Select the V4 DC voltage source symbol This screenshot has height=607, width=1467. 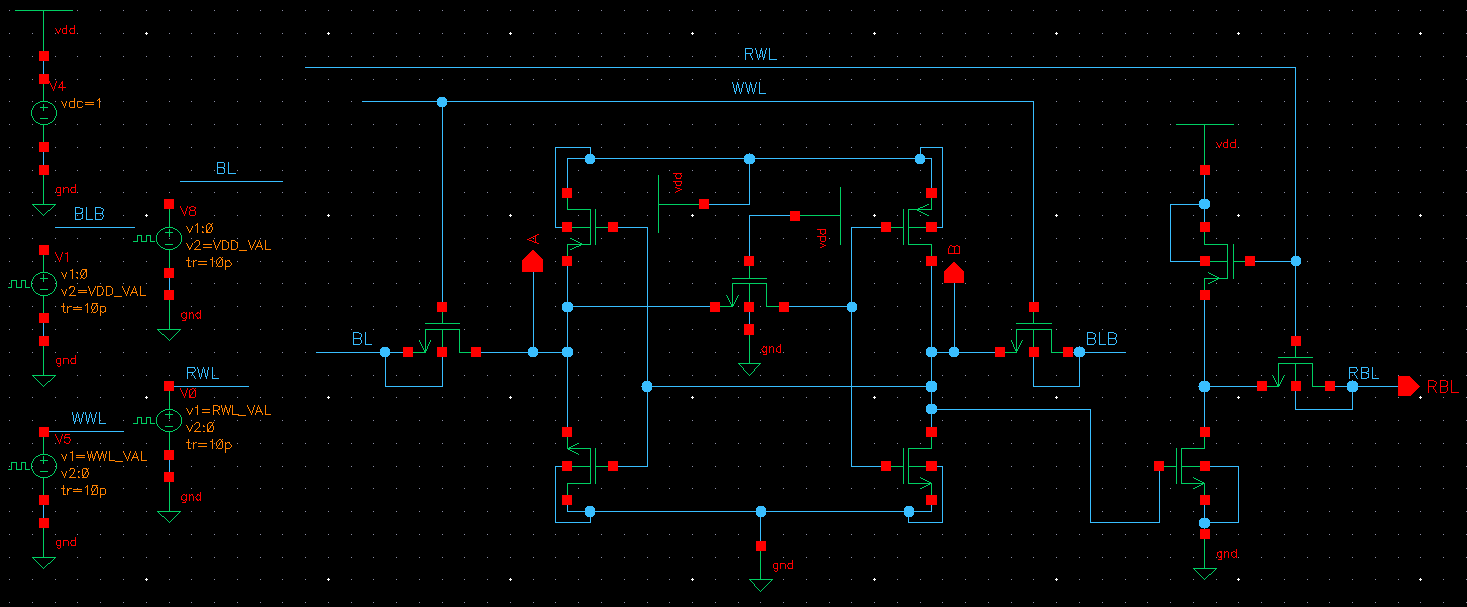click(44, 113)
